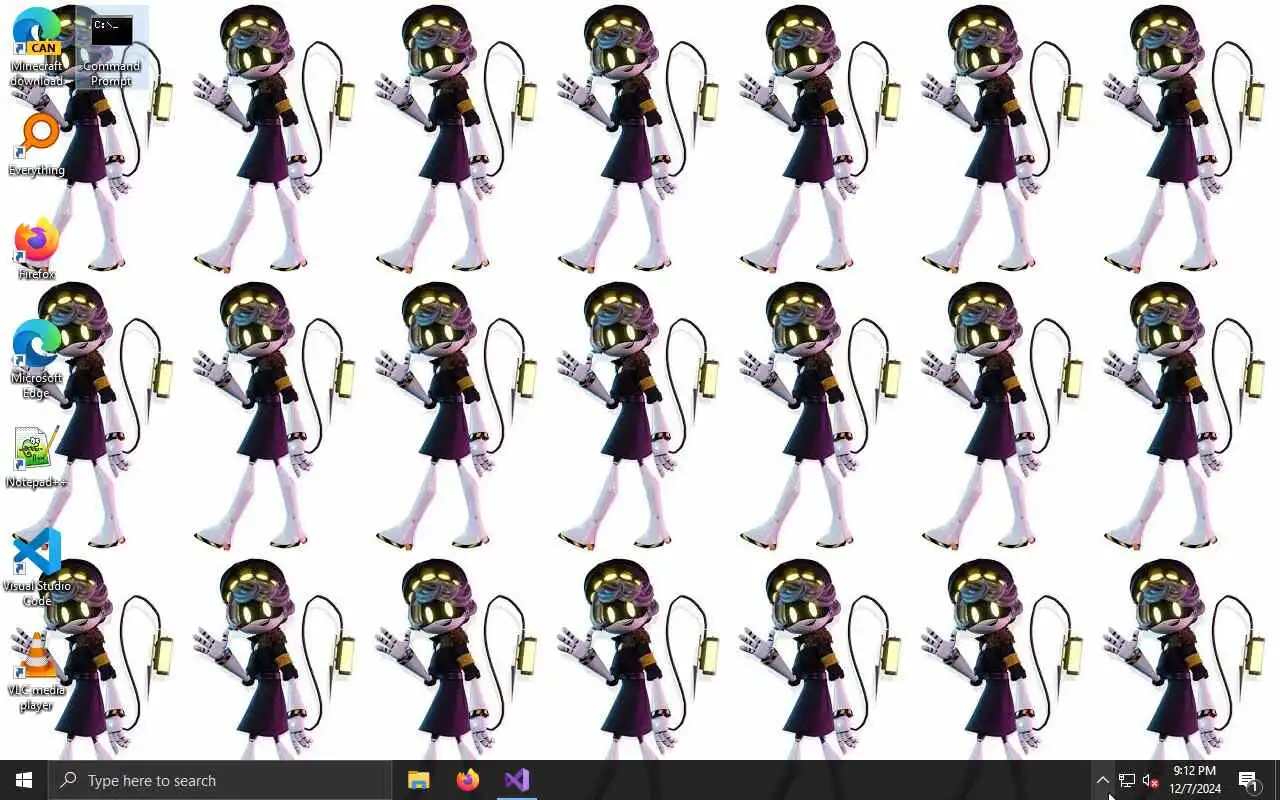Open File Explorer from the taskbar

(419, 780)
